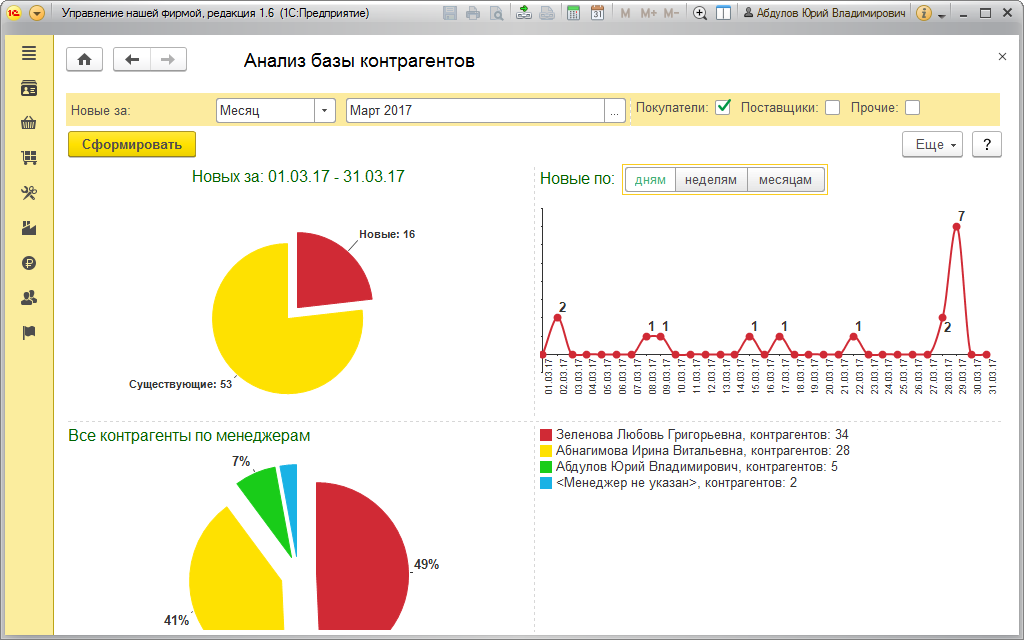The image size is (1024, 640).
Task: Open the factory production section
Action: (28, 228)
